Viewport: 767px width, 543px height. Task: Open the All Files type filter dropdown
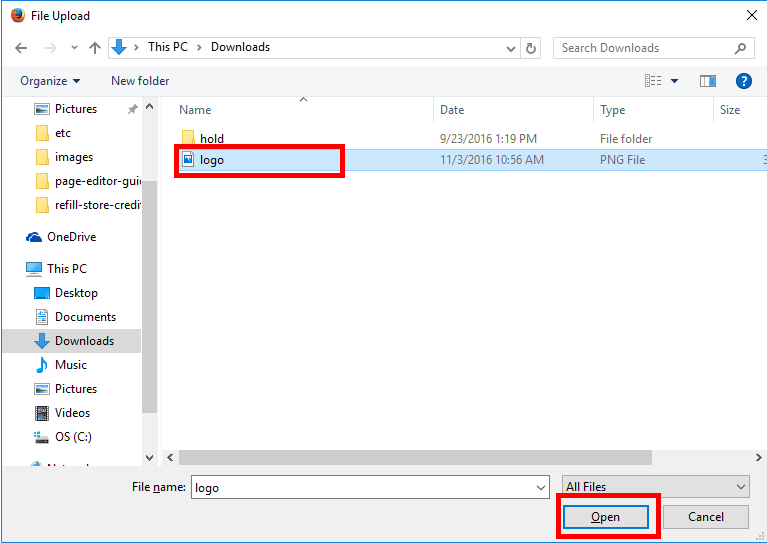pos(655,487)
